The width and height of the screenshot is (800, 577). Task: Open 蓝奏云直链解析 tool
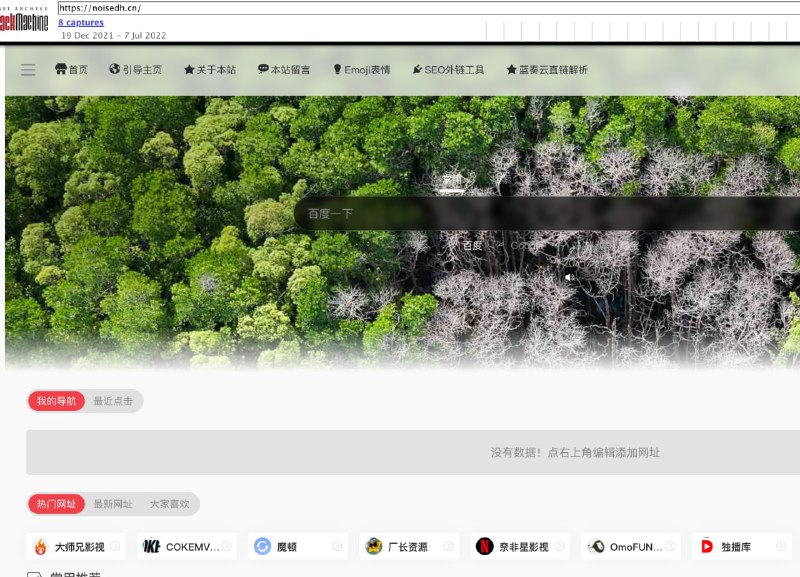click(547, 69)
